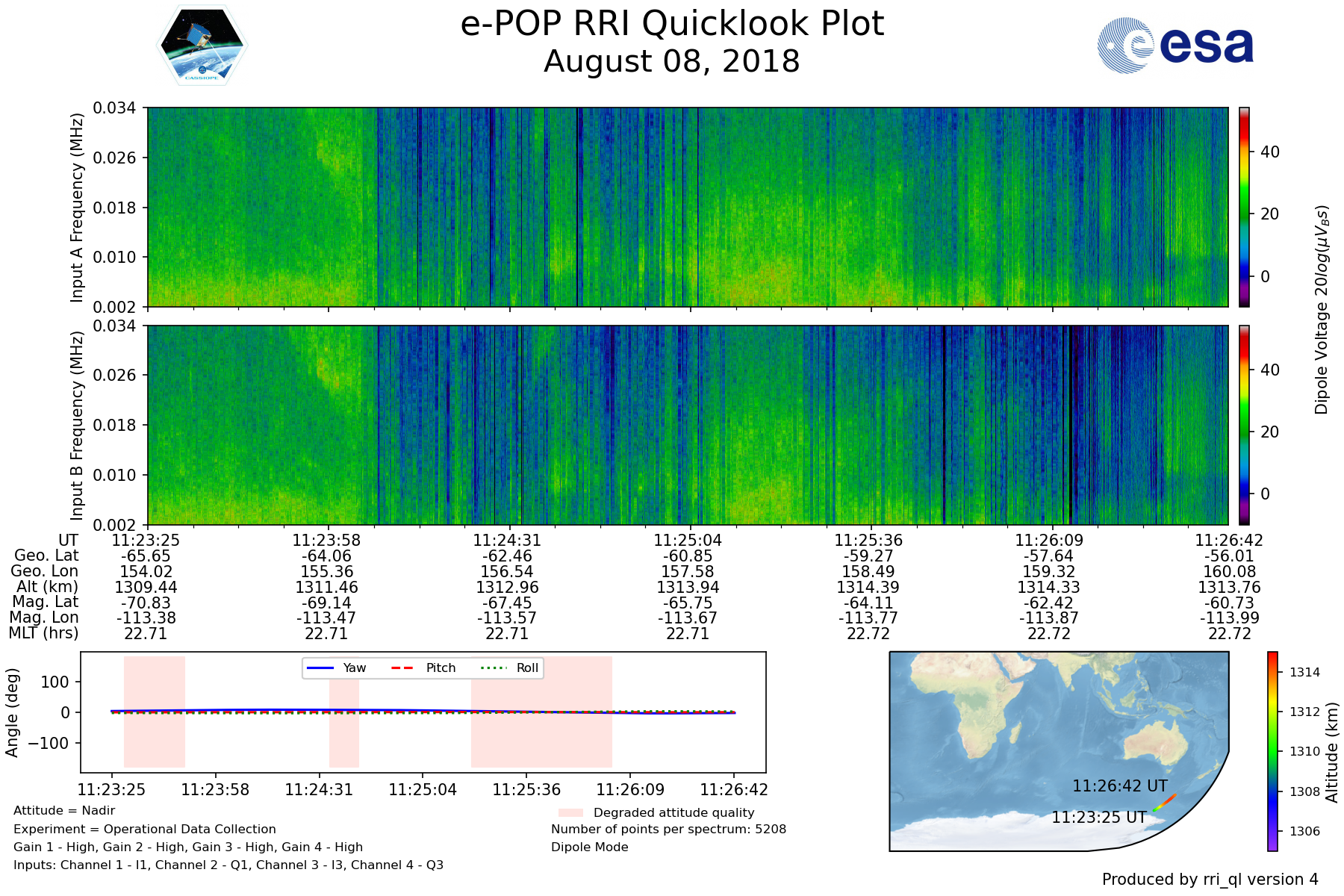Click the 11:25:04 tick under attitude plot
The width and height of the screenshot is (1344, 896).
(x=423, y=790)
